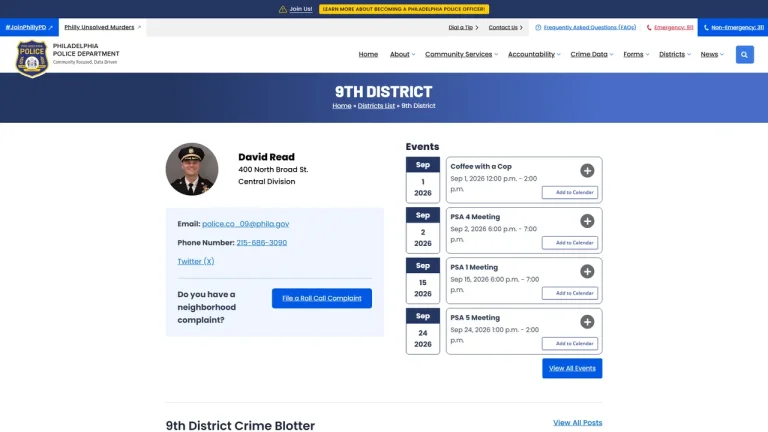Open Philly Unsolved Murders link
The width and height of the screenshot is (768, 432).
pos(102,27)
